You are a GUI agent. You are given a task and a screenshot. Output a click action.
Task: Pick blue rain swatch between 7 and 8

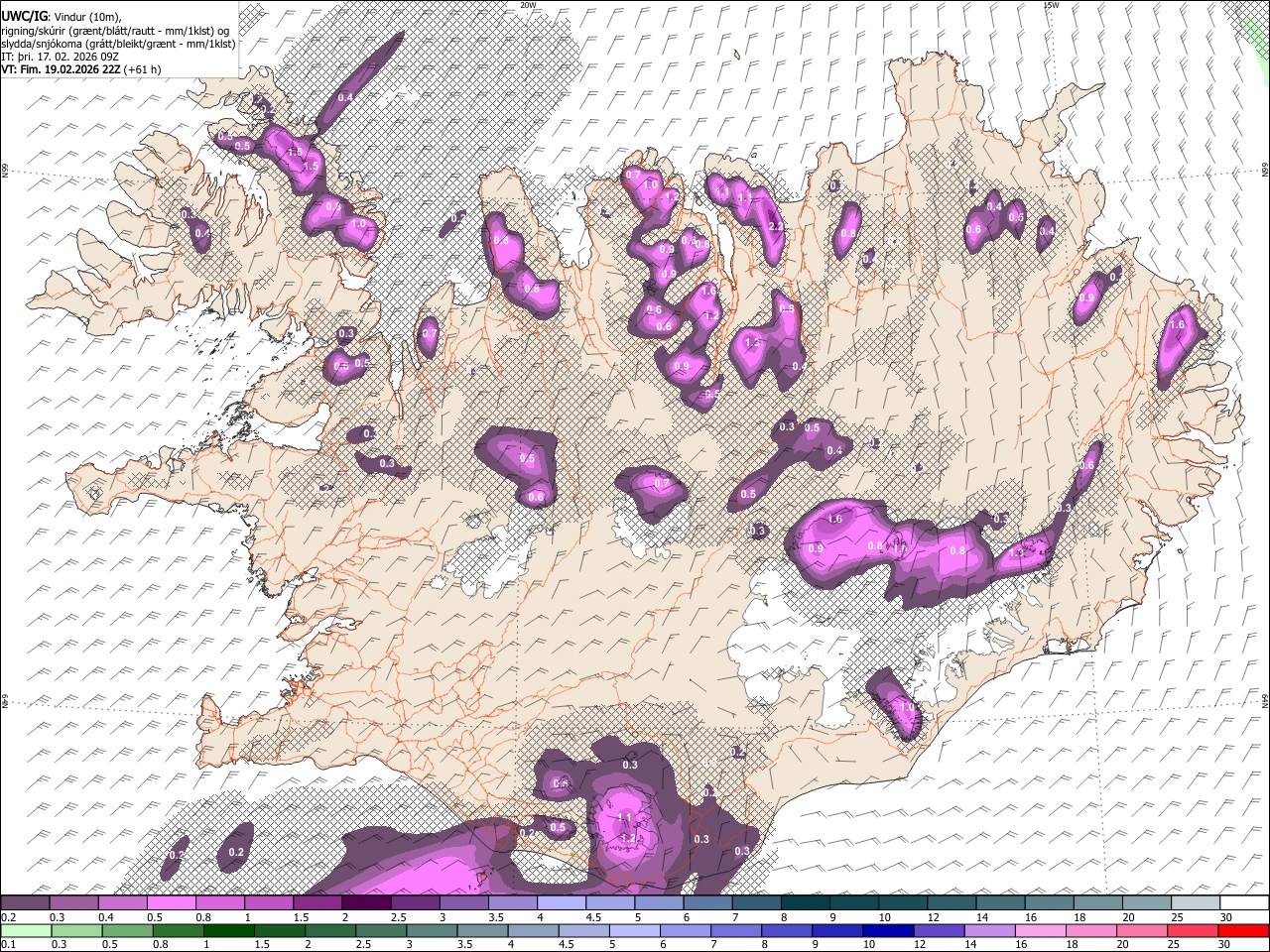[x=736, y=930]
